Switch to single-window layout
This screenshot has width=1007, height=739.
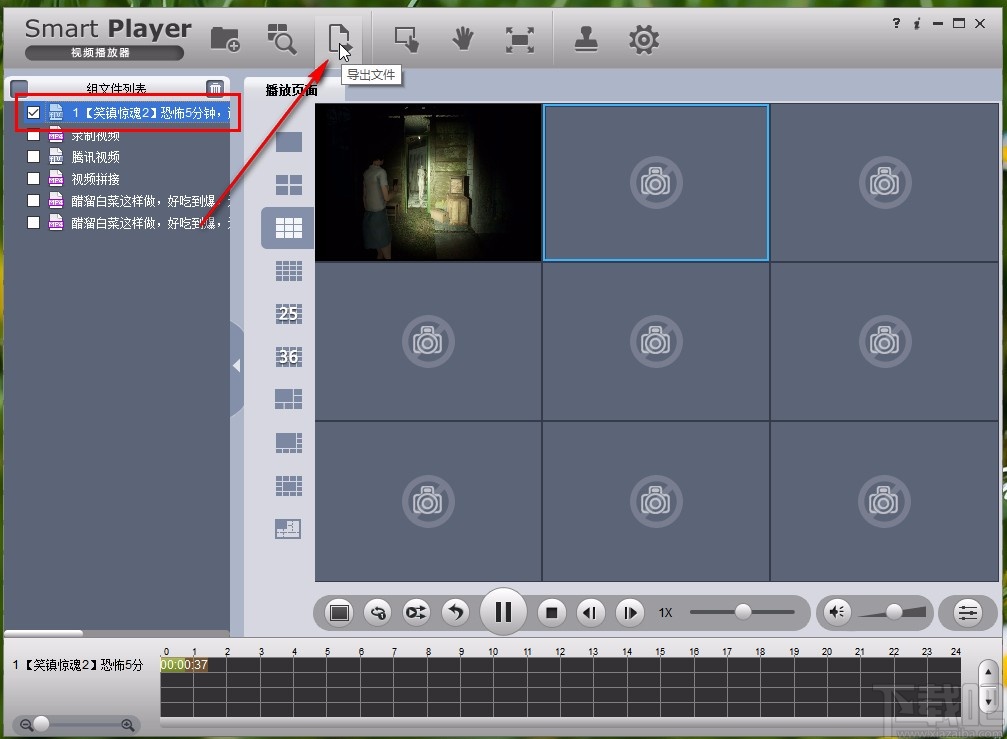pyautogui.click(x=288, y=142)
